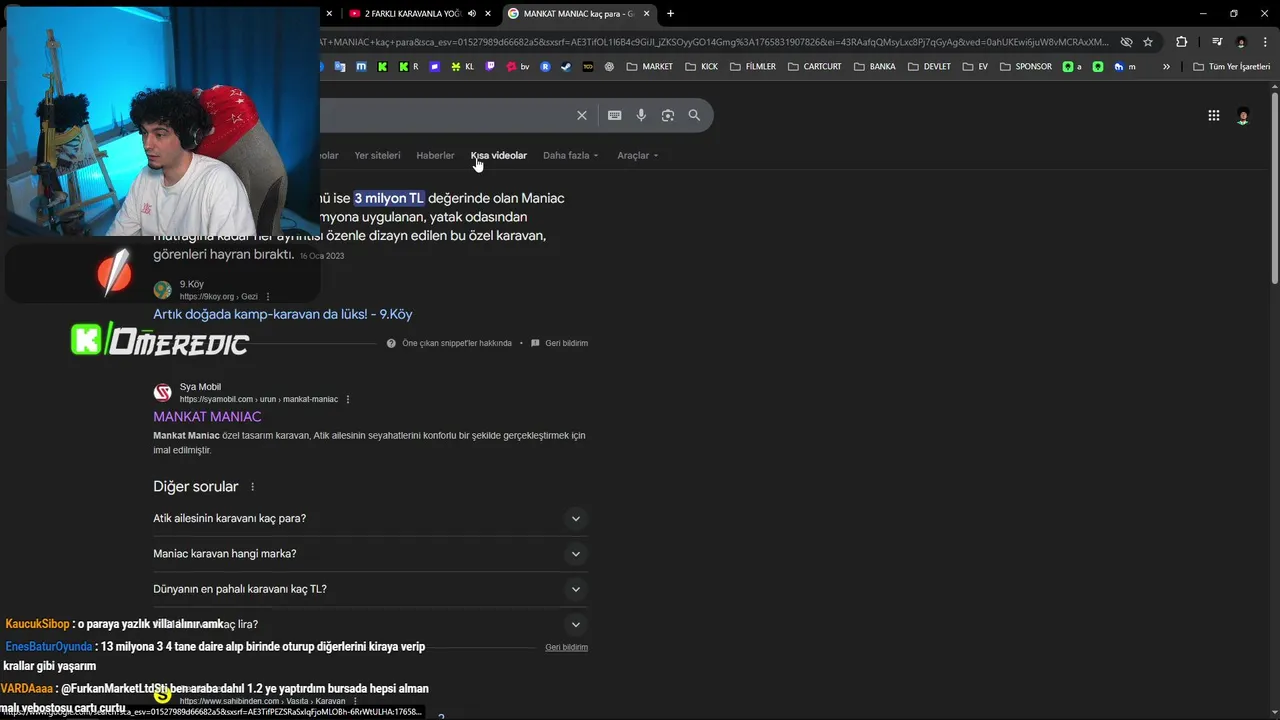
Task: Clear the search box with the X icon
Action: (x=582, y=115)
